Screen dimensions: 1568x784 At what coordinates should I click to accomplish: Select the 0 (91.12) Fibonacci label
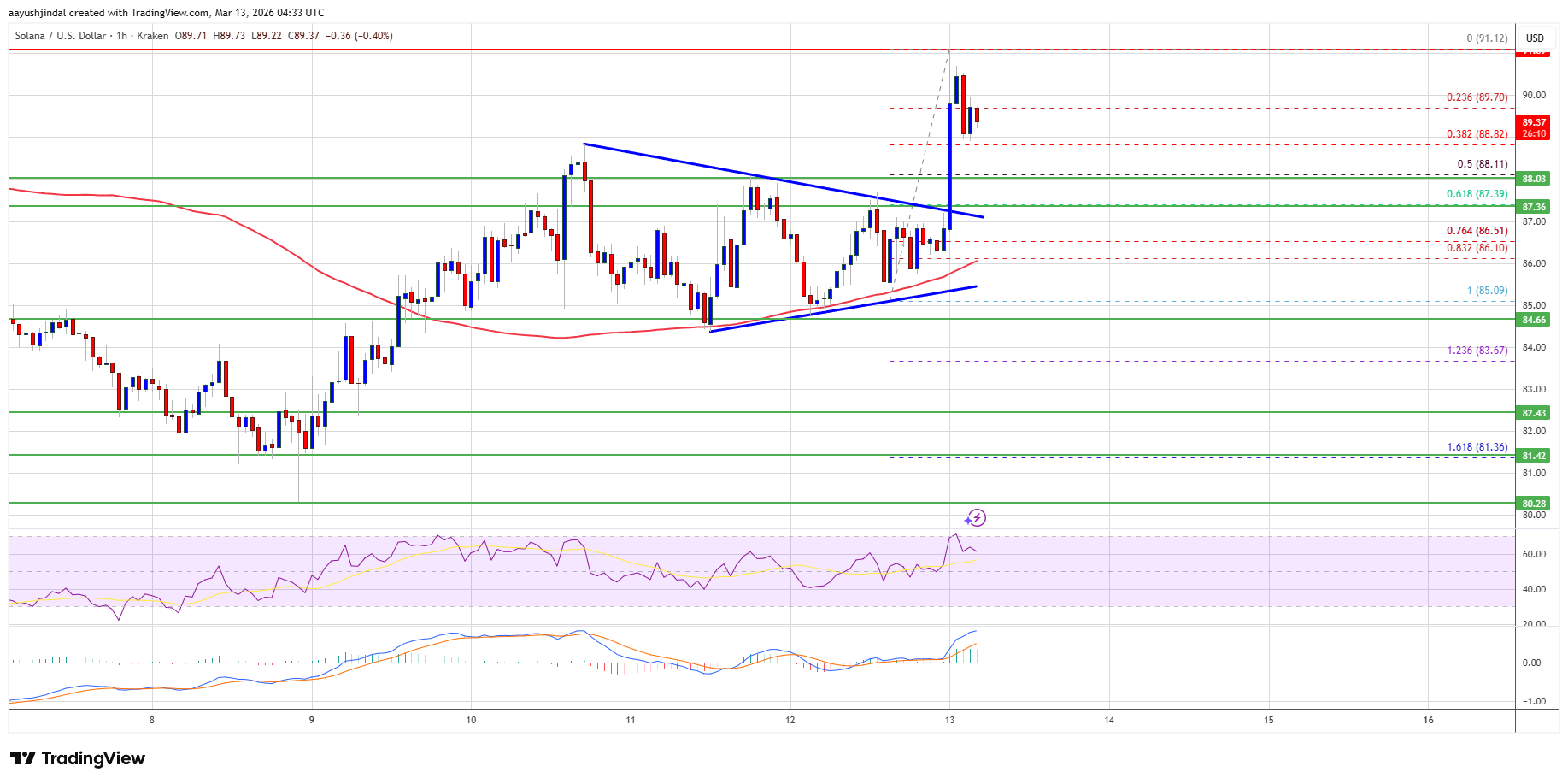(1486, 38)
